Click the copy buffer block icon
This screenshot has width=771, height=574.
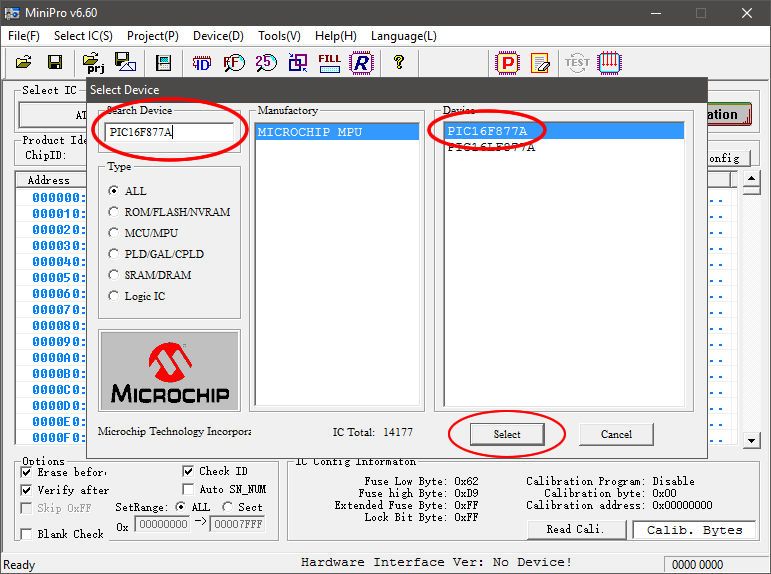tap(298, 63)
